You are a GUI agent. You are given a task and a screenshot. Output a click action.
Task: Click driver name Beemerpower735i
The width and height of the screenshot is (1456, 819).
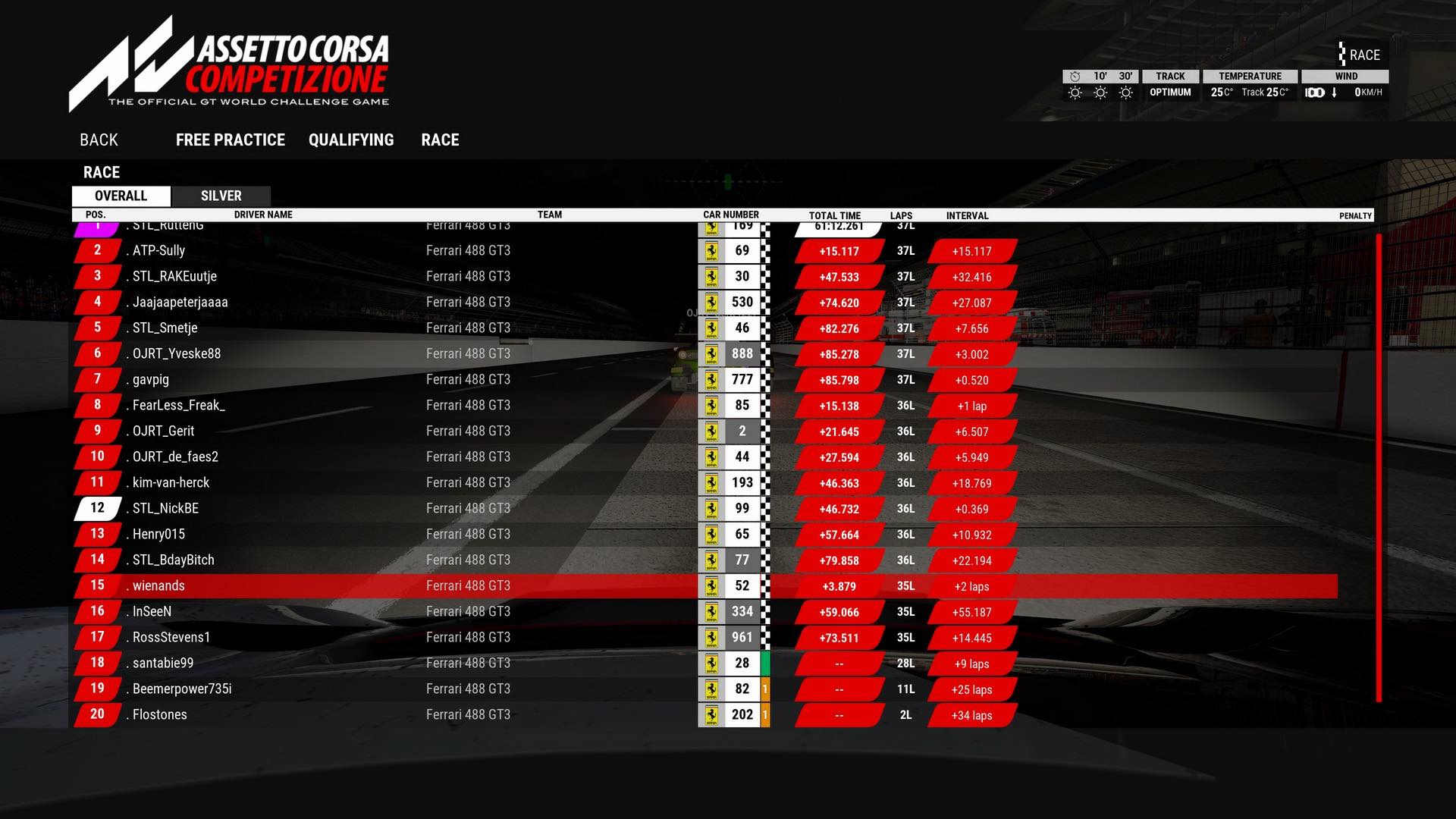coord(182,689)
